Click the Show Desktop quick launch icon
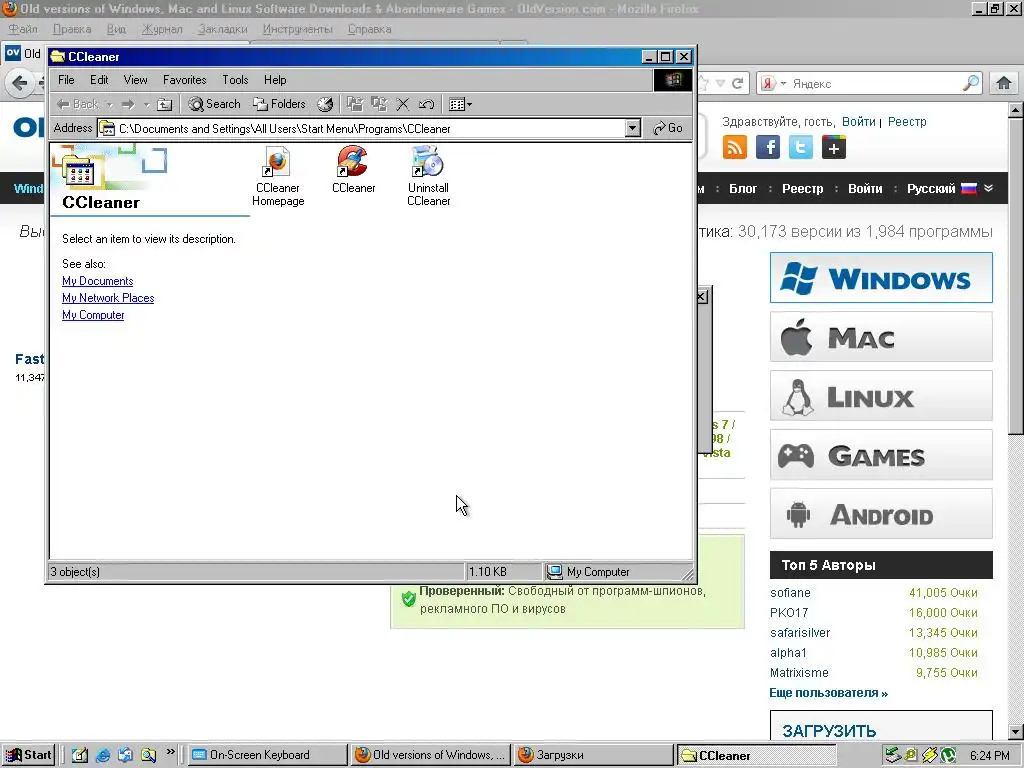 80,755
